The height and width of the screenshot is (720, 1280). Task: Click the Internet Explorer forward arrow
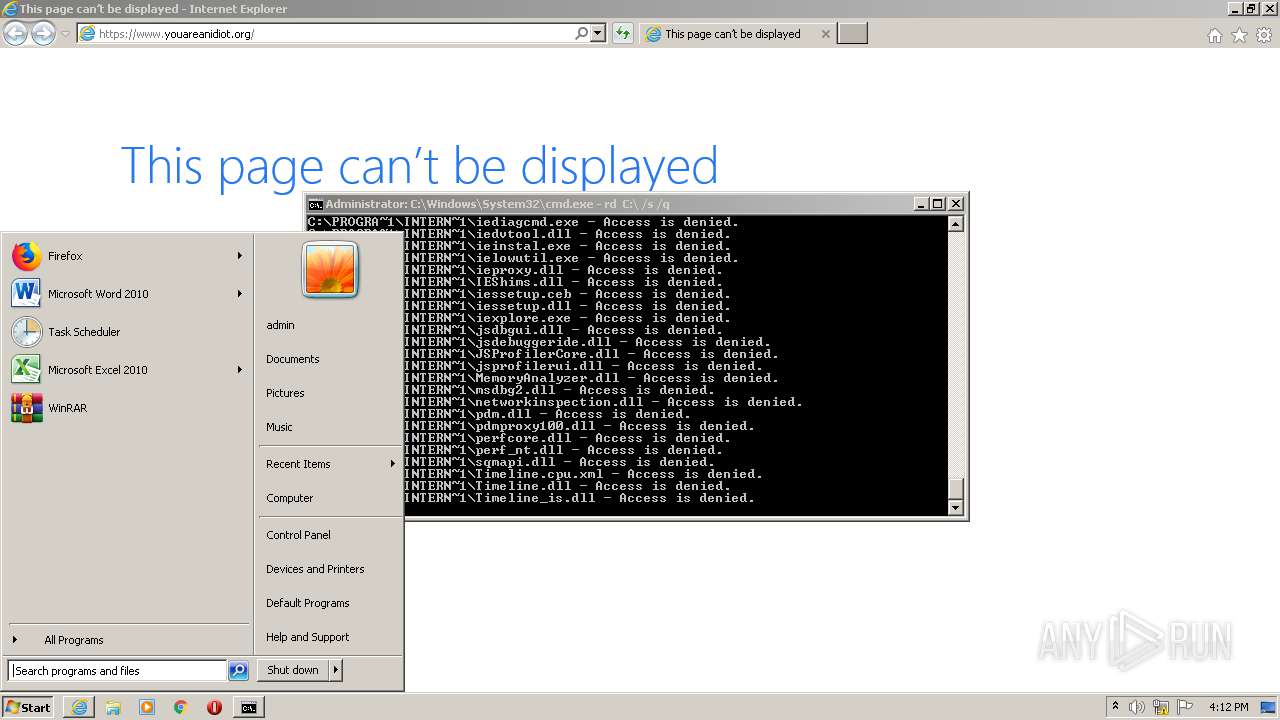(x=43, y=33)
